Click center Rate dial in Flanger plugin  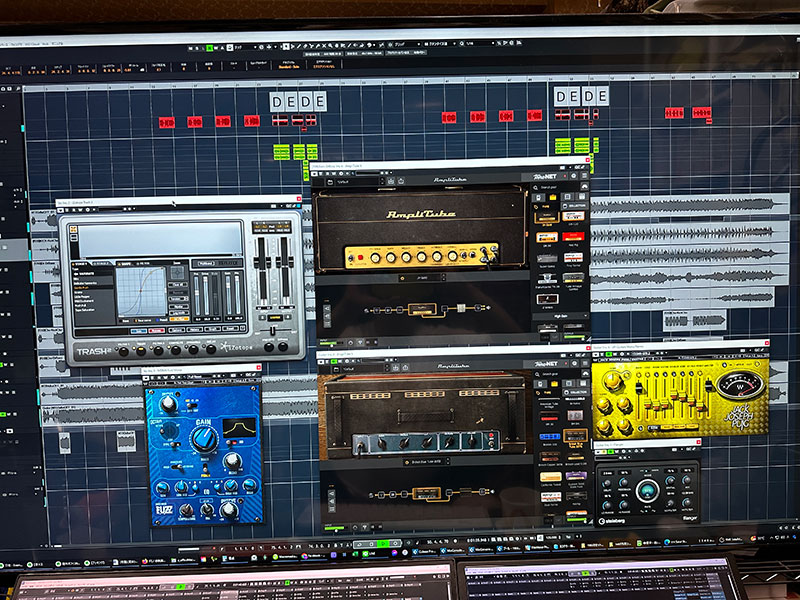tap(647, 490)
